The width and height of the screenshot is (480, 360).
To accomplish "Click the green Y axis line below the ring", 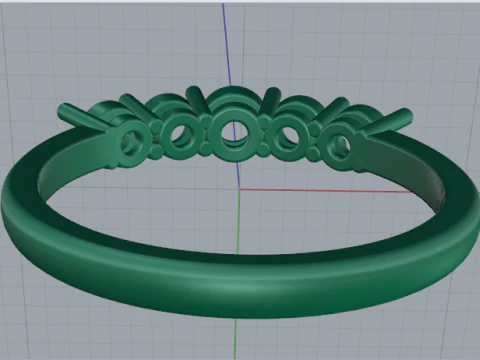I will tap(235, 338).
